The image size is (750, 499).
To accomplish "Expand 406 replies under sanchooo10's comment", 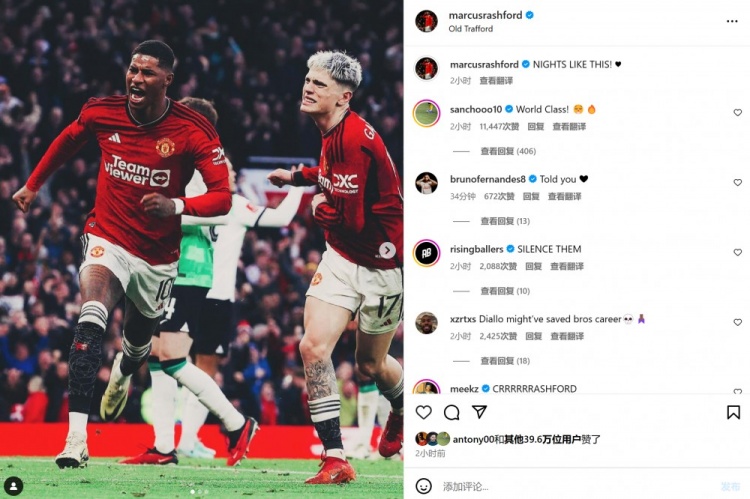I will (x=508, y=151).
